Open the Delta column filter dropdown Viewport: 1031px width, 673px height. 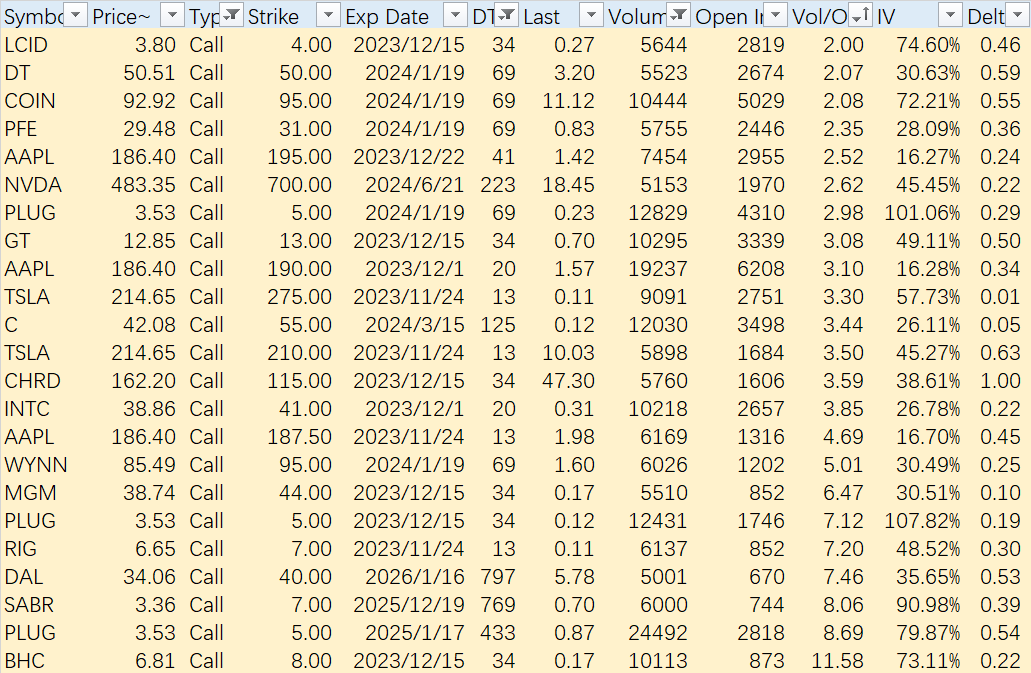(x=1018, y=14)
